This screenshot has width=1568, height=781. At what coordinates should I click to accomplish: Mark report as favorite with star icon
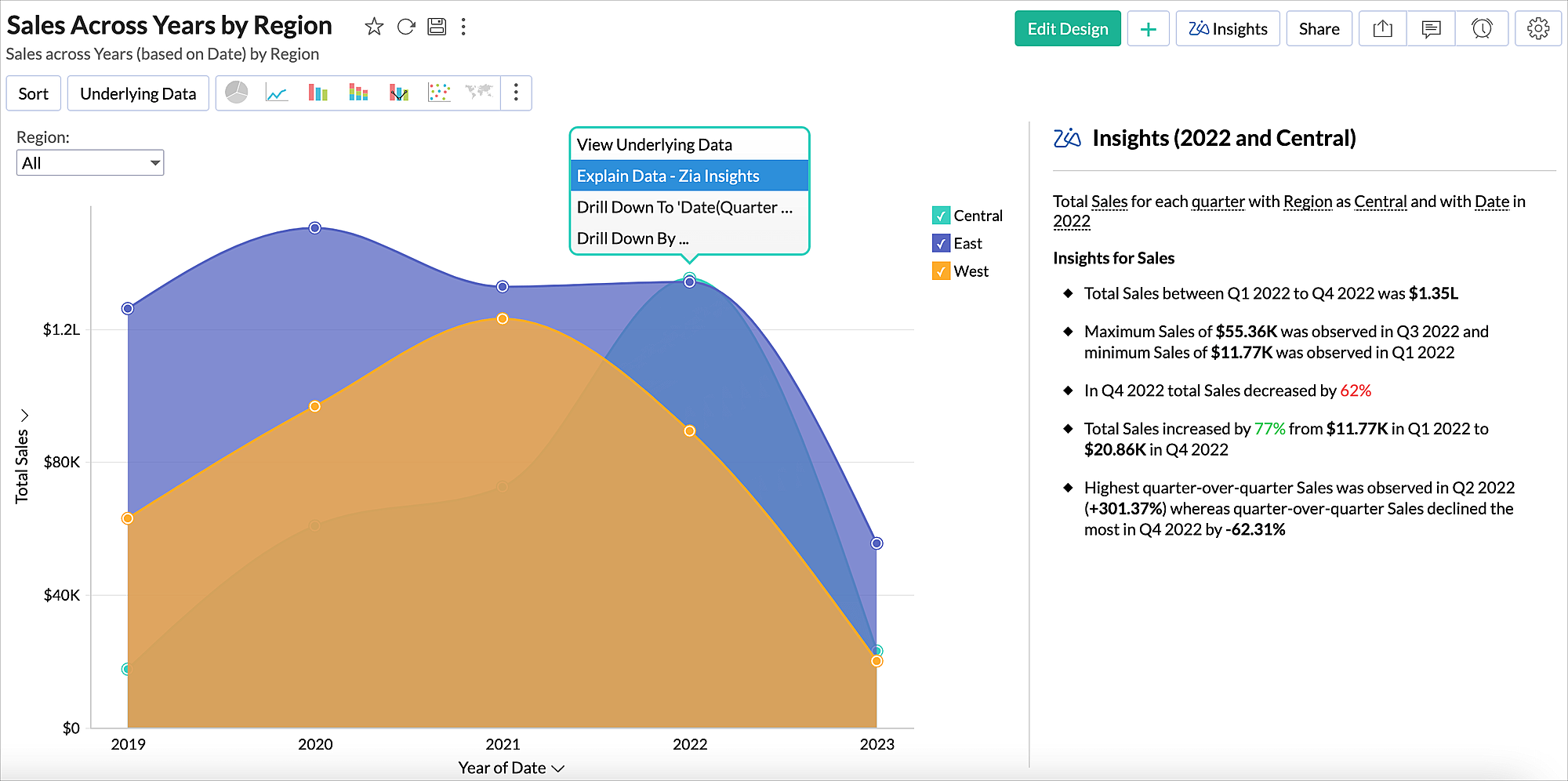(374, 27)
